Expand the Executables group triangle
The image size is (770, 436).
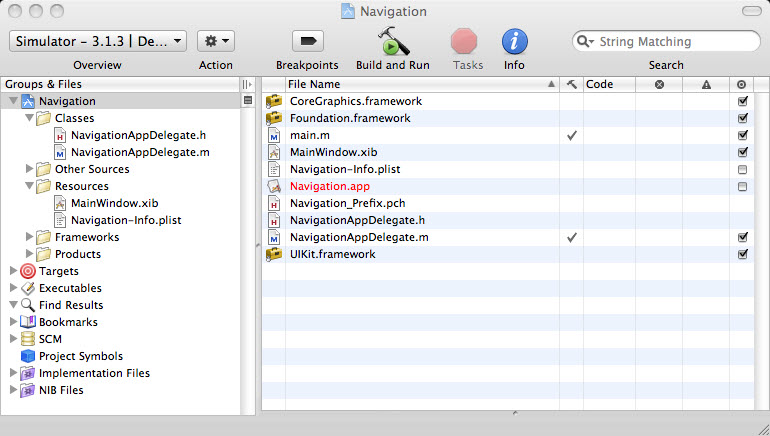tap(13, 288)
